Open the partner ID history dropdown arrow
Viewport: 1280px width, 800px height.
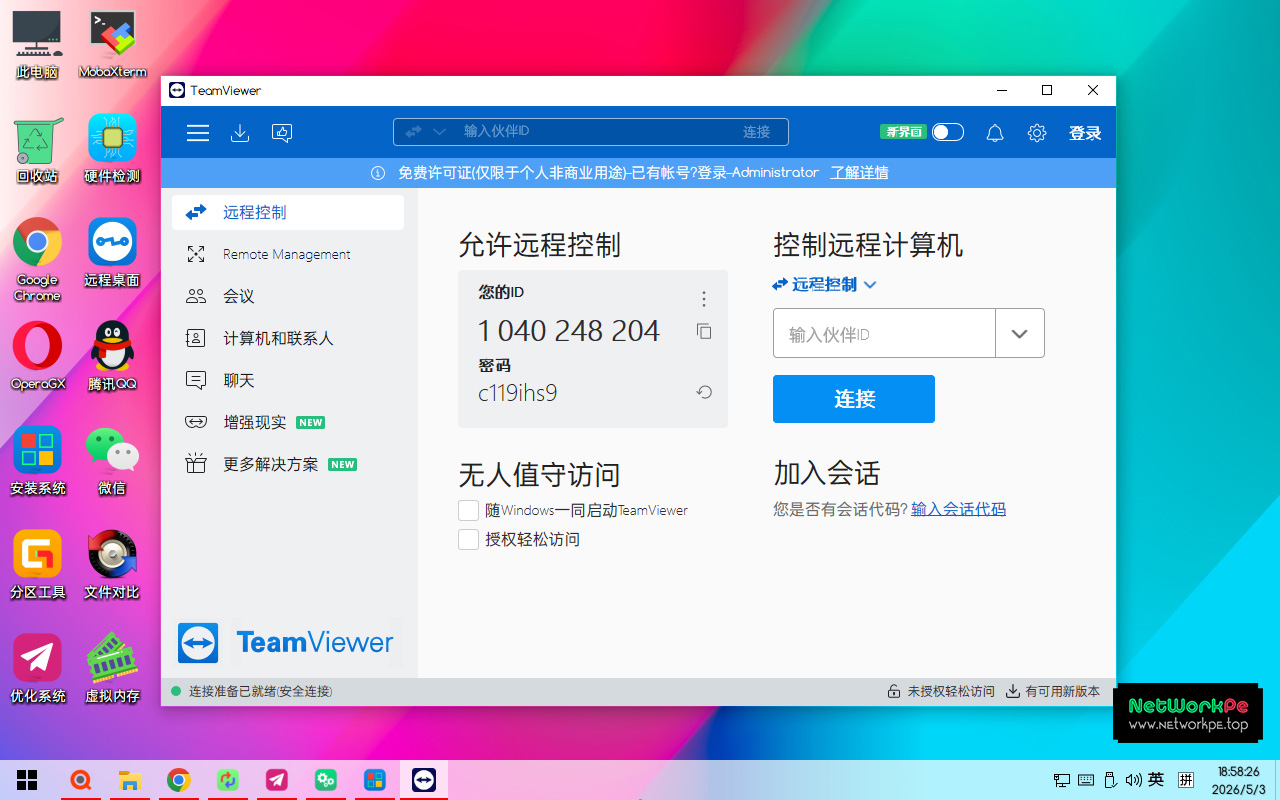coord(1020,333)
